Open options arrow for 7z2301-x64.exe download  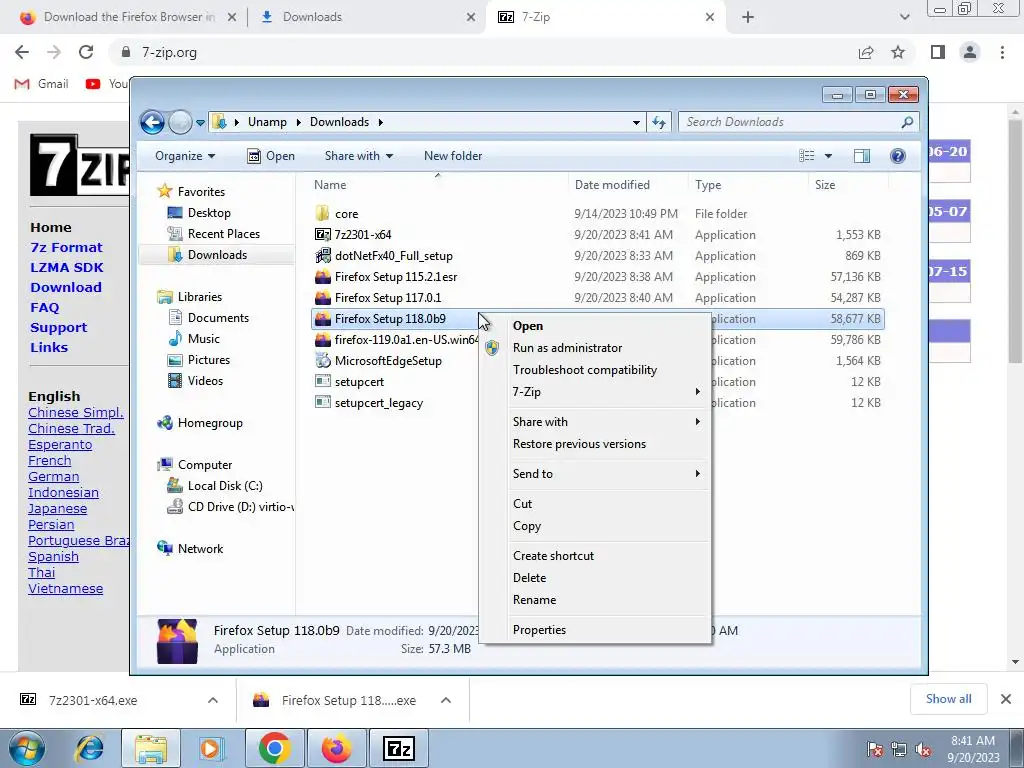213,700
